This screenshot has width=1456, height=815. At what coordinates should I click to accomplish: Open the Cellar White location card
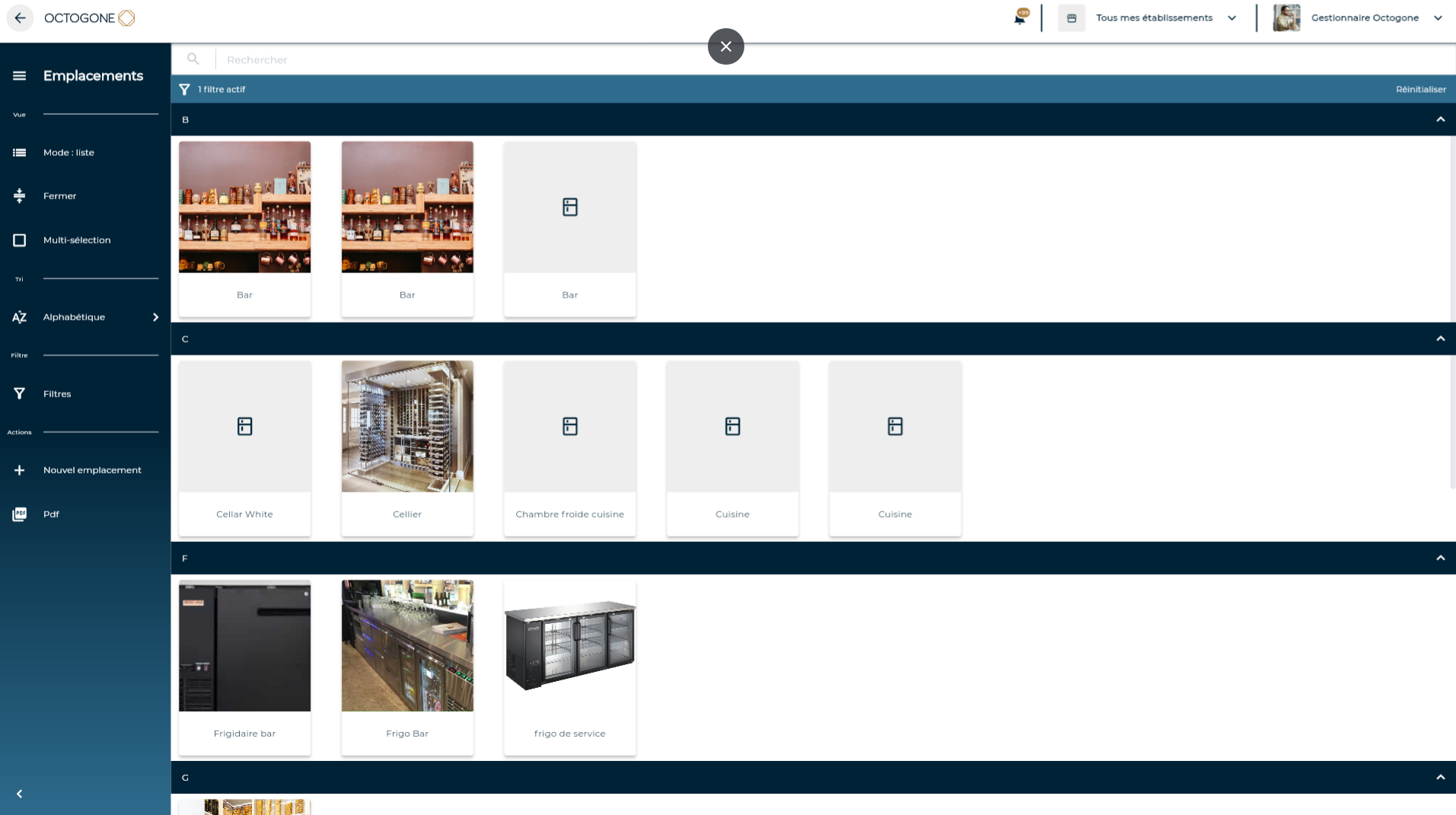[244, 448]
